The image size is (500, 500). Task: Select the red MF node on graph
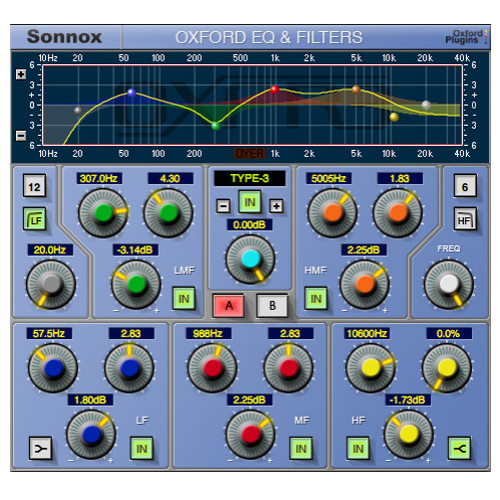[x=275, y=89]
